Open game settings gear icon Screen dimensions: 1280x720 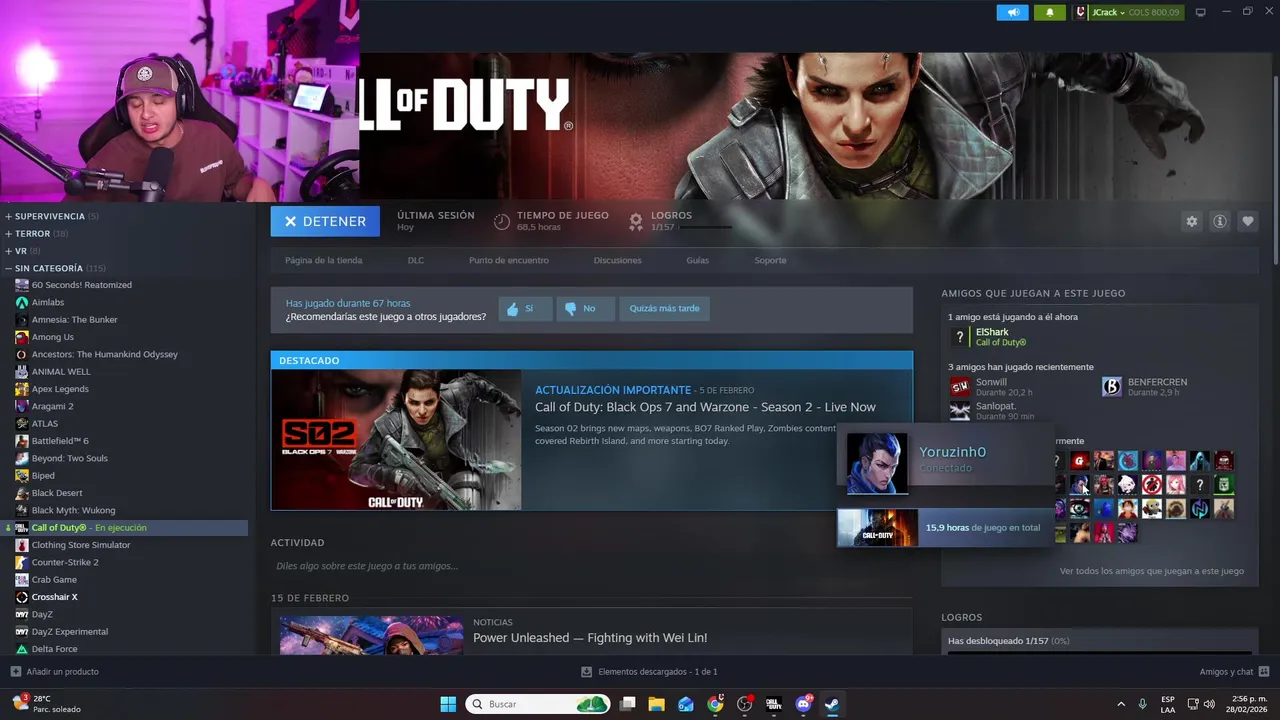pos(1191,221)
